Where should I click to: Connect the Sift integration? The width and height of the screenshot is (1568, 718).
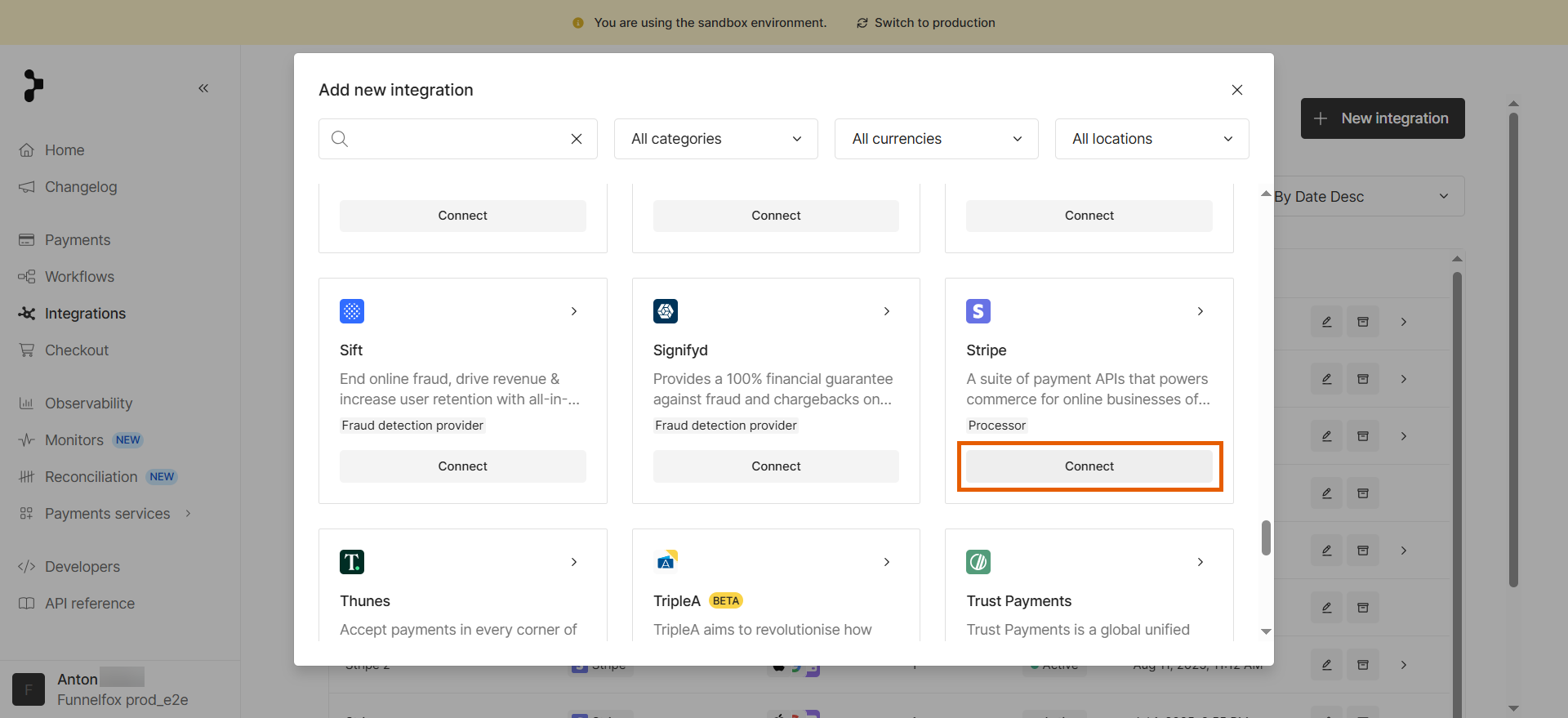tap(463, 466)
